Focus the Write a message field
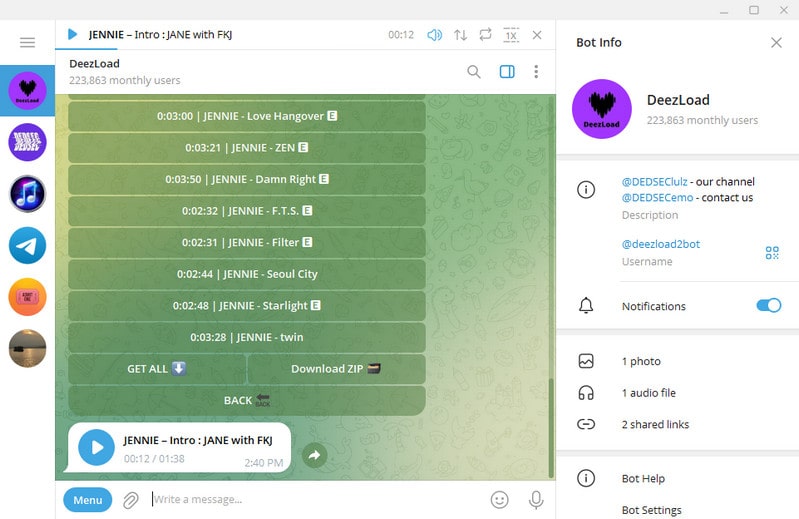The height and width of the screenshot is (519, 799). [316, 500]
